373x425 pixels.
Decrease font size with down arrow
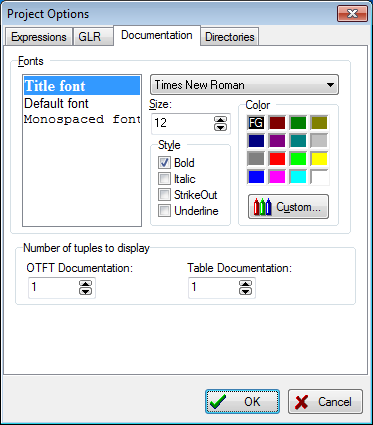click(x=220, y=127)
